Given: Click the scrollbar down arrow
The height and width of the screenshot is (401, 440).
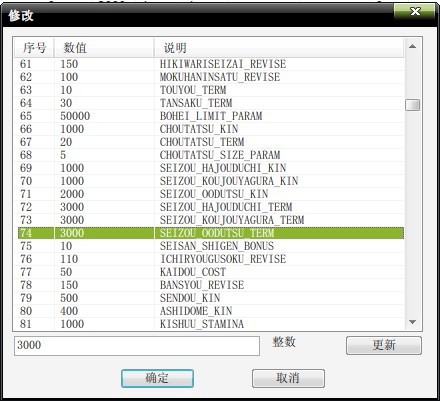Looking at the screenshot, I should pyautogui.click(x=412, y=322).
